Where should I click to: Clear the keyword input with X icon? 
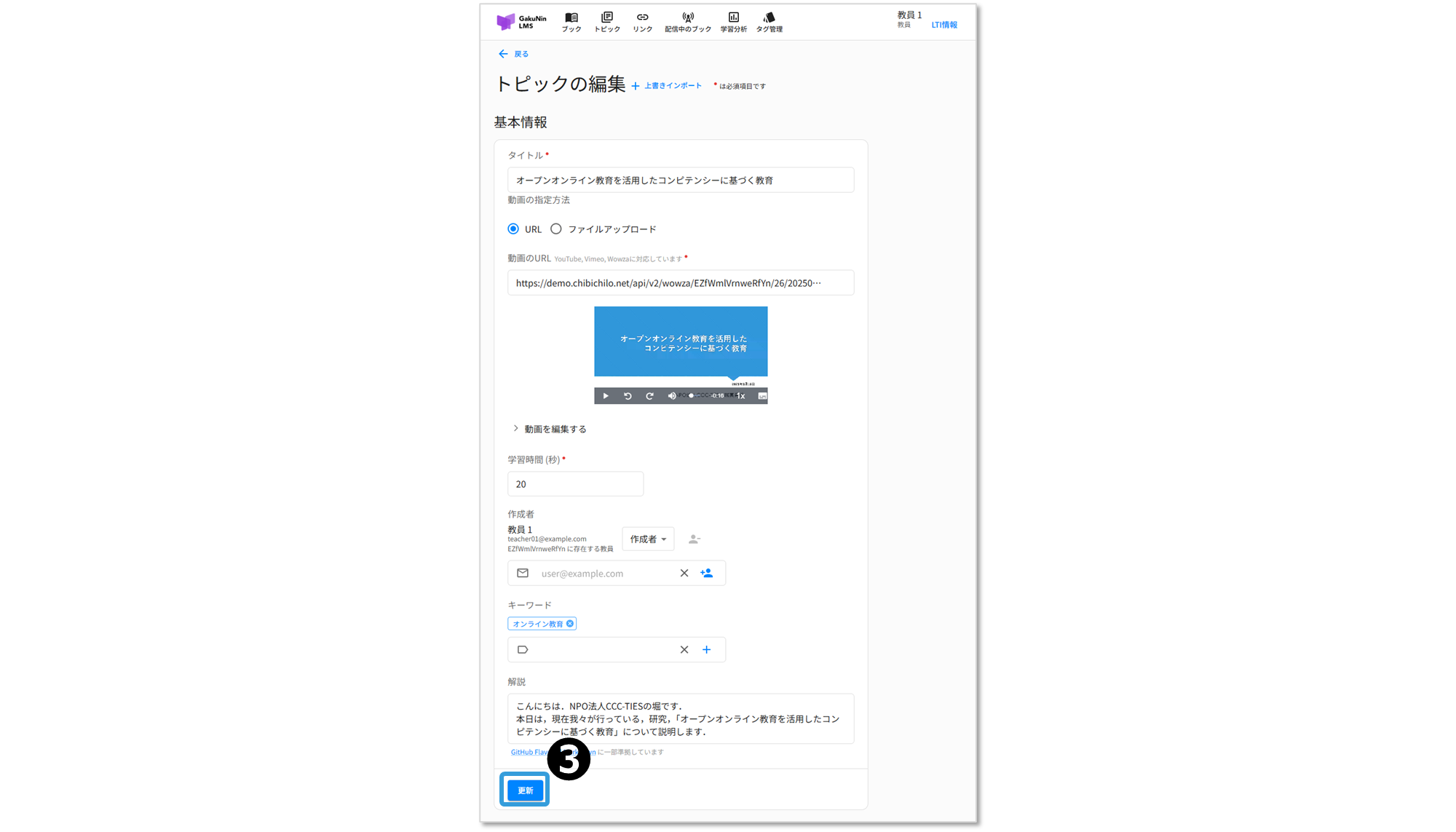(x=684, y=650)
